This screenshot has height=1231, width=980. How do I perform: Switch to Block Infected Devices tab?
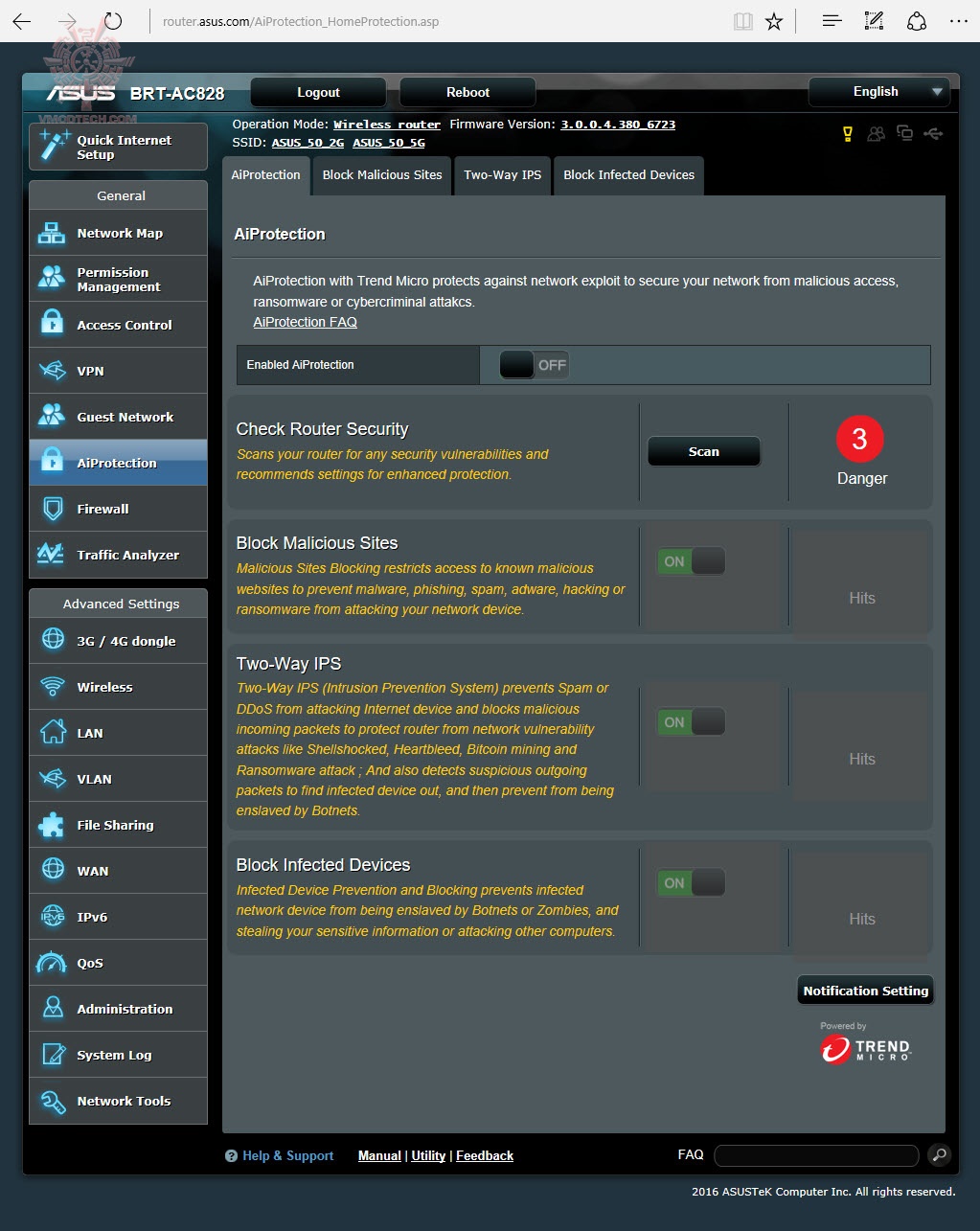click(628, 175)
